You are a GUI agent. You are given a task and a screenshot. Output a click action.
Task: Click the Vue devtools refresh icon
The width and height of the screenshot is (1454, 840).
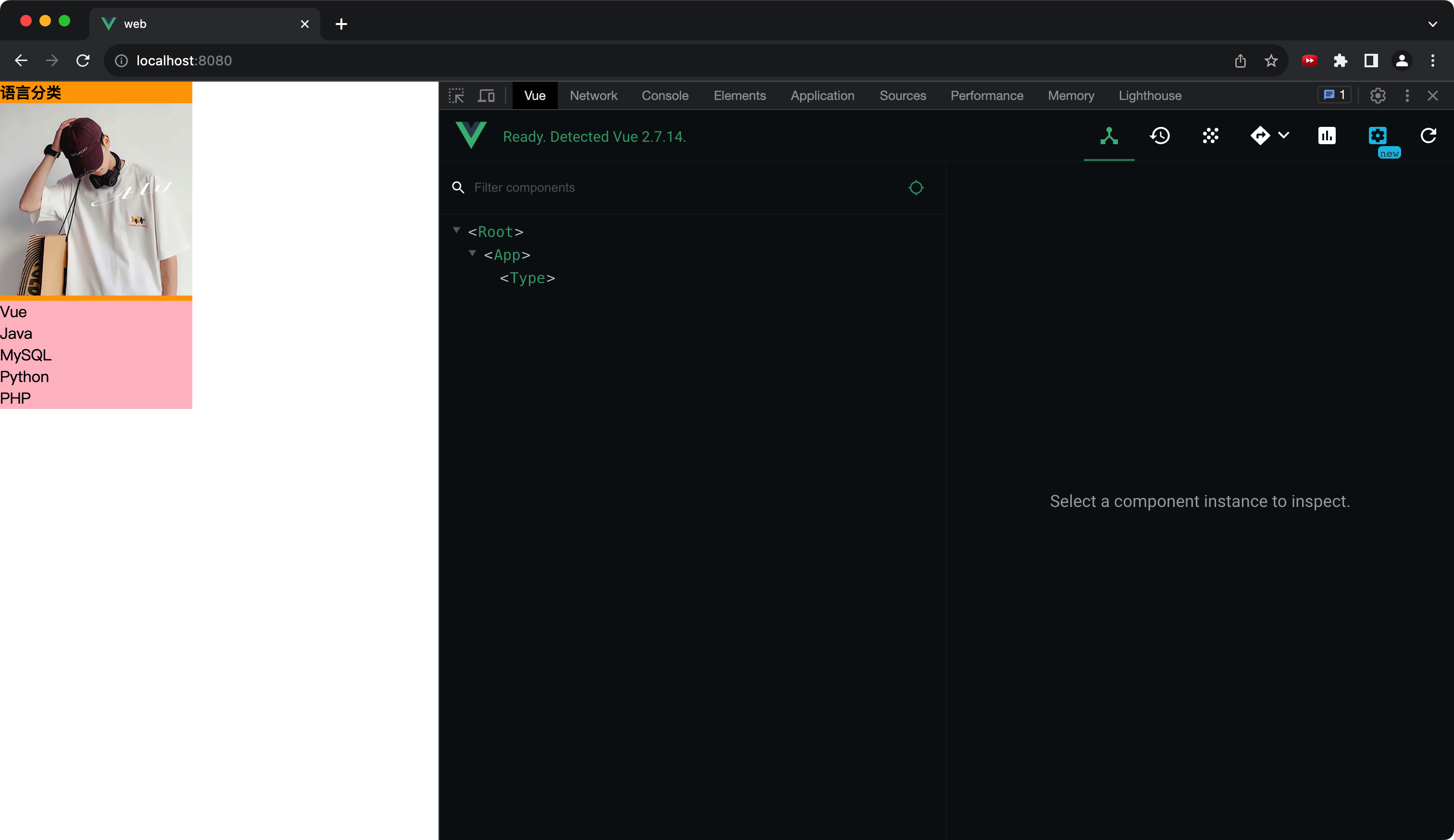(x=1428, y=136)
